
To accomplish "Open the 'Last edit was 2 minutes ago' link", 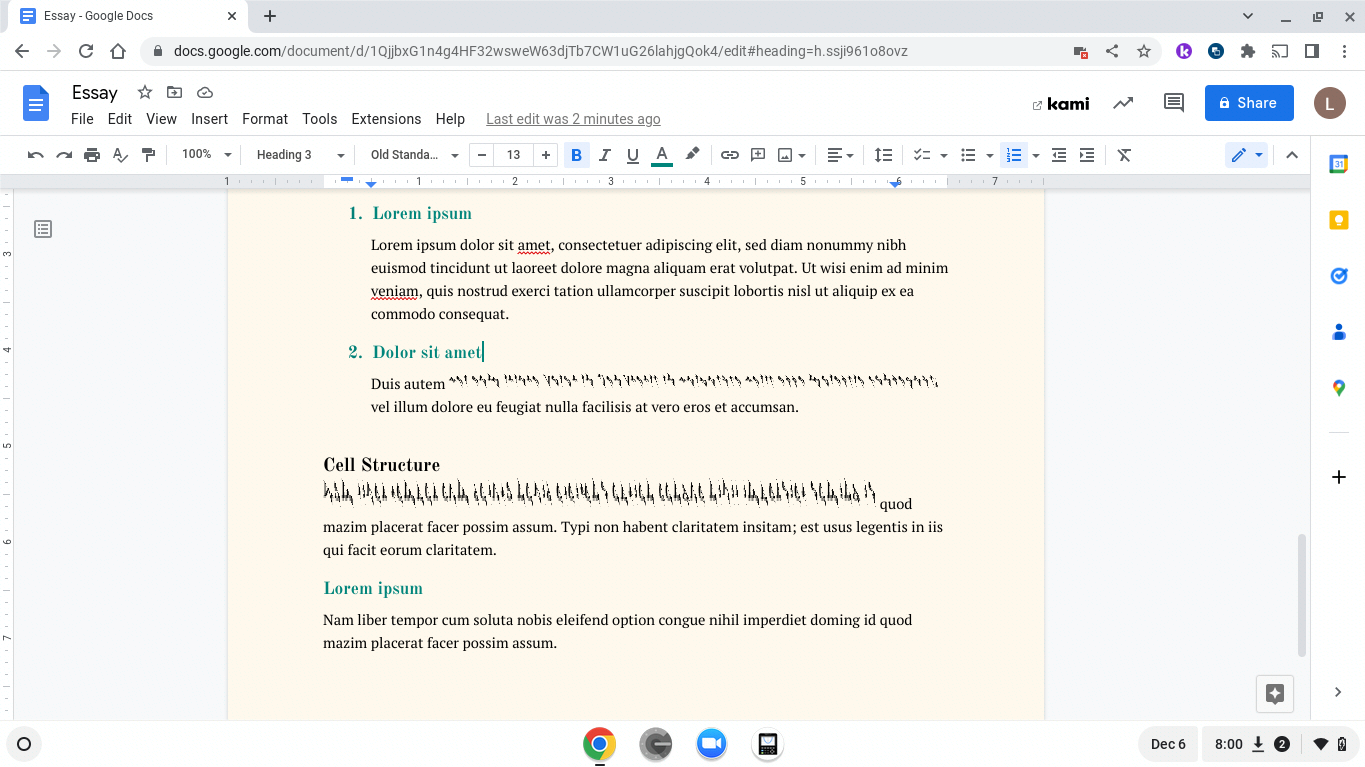I will (573, 119).
